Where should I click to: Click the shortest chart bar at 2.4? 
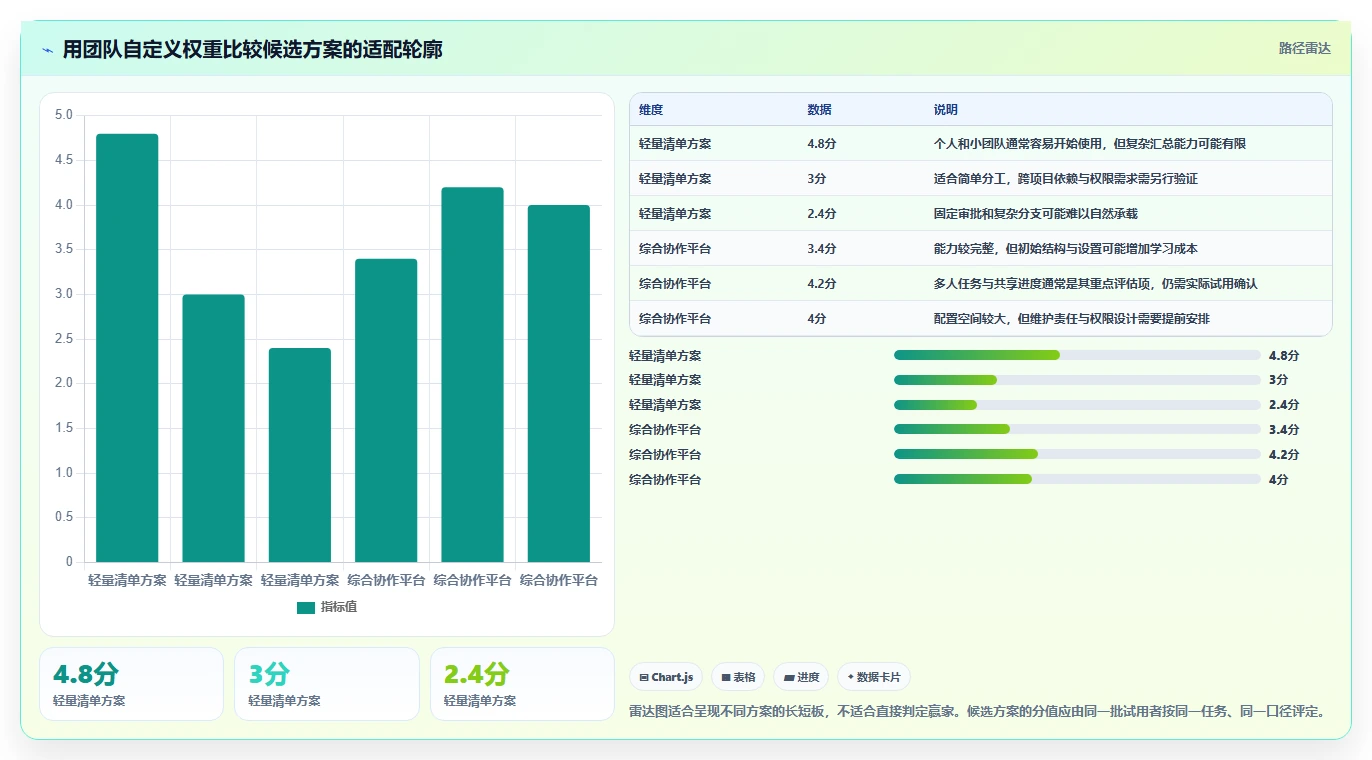300,455
